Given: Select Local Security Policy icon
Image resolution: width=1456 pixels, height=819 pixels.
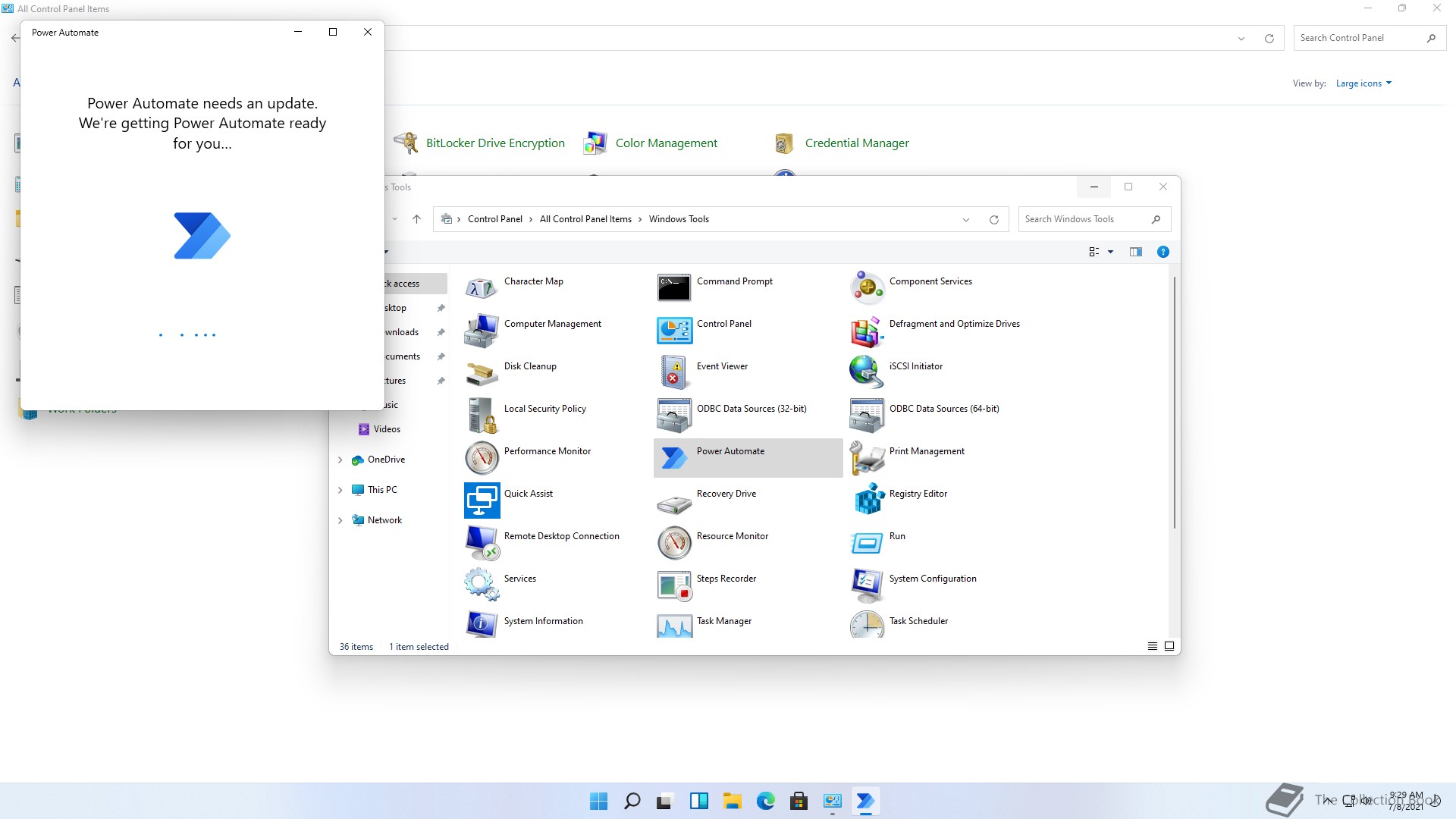Looking at the screenshot, I should 482,416.
